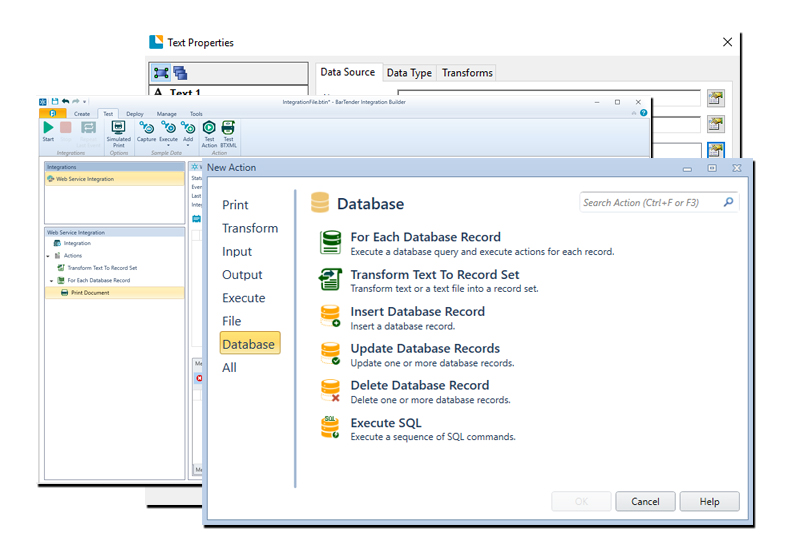
Task: Click the search magnifier icon in New Action
Action: pos(729,203)
